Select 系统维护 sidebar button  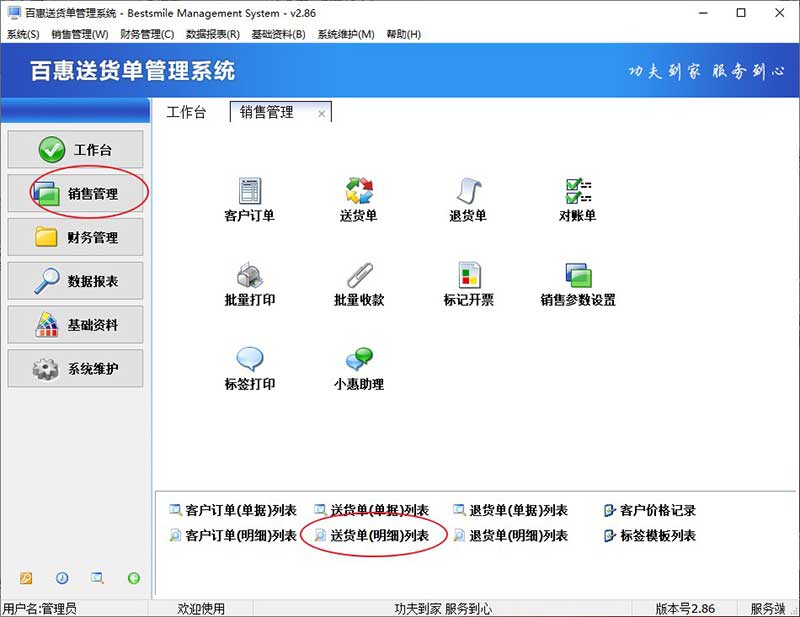coord(76,368)
